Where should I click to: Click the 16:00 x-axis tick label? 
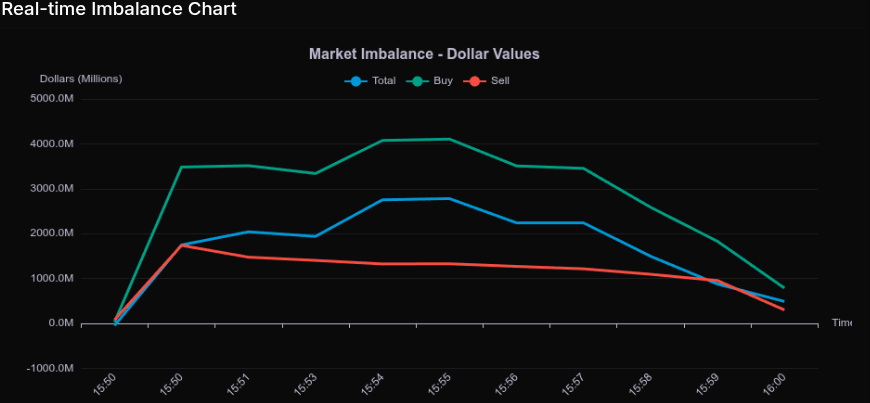pos(774,383)
